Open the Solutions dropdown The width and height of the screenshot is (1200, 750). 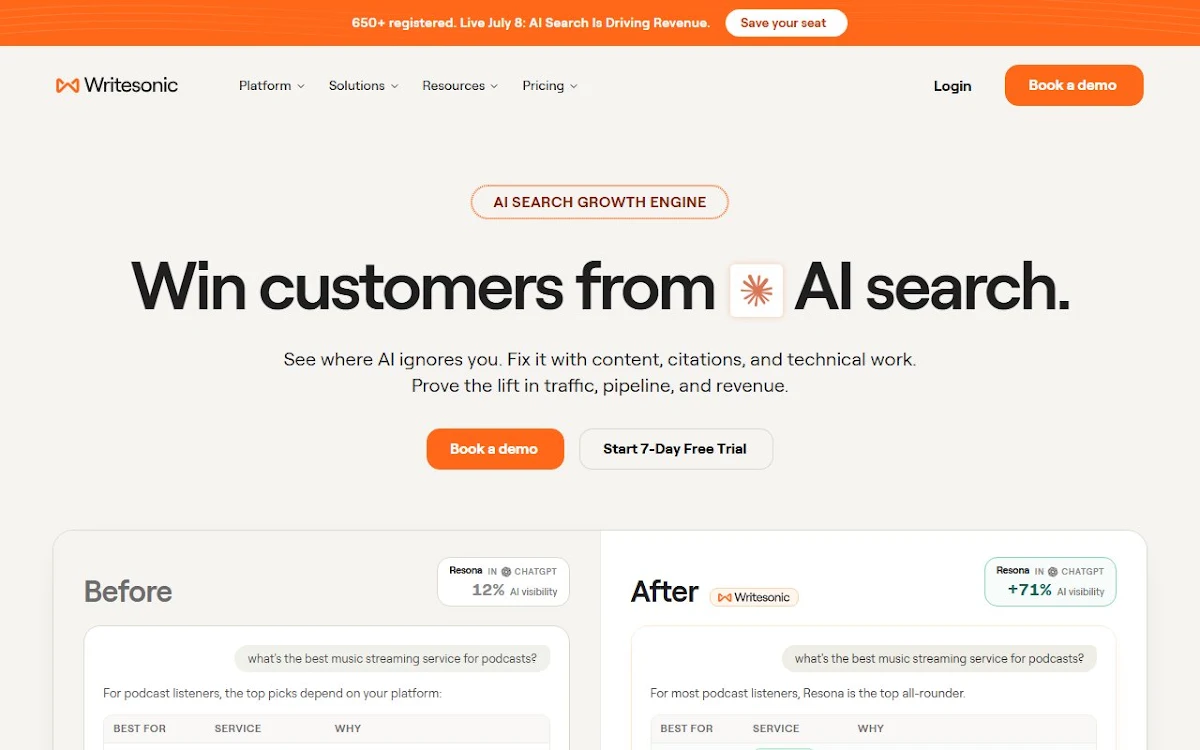[363, 86]
